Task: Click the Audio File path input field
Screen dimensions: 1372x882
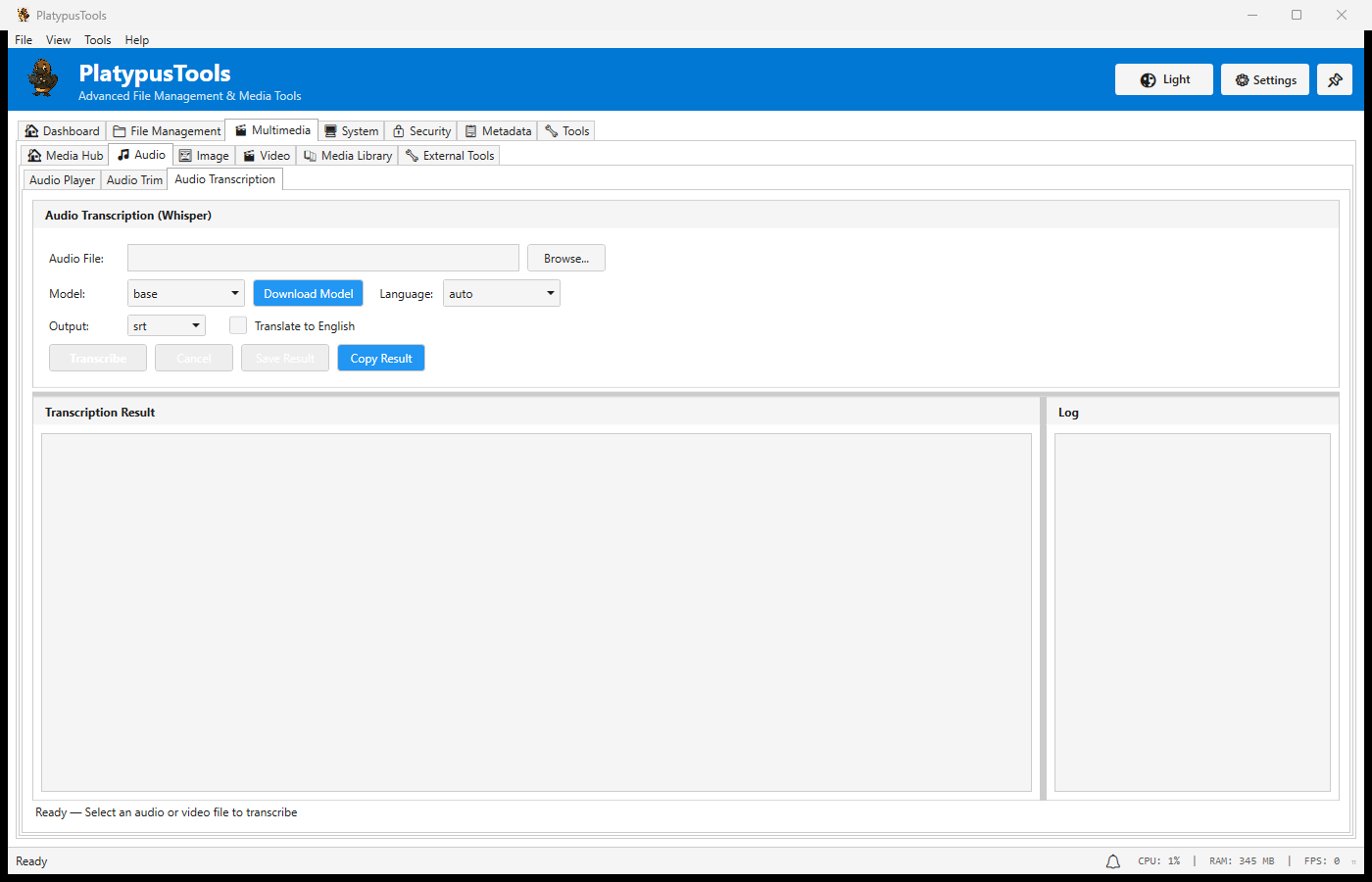Action: [x=323, y=259]
